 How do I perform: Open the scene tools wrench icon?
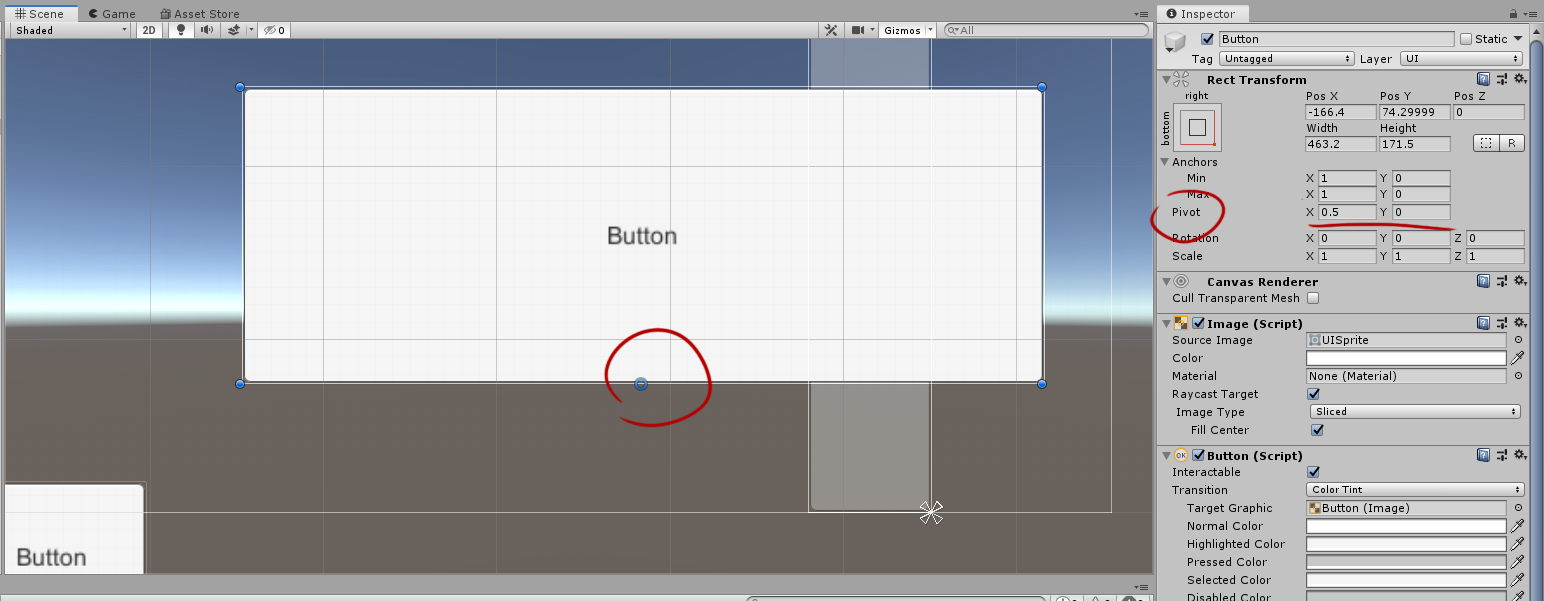coord(830,30)
